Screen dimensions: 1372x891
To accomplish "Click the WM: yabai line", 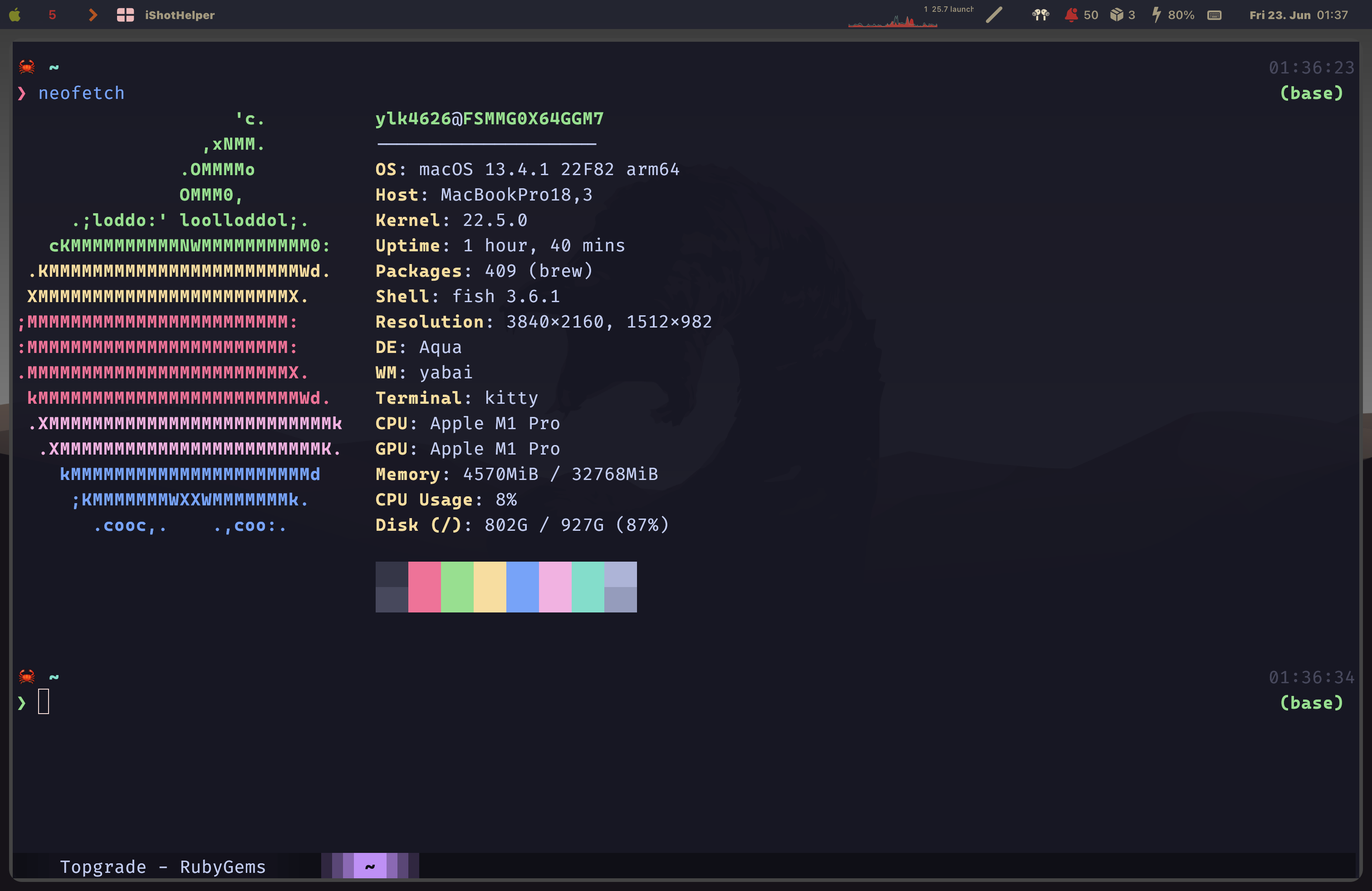I will [424, 372].
